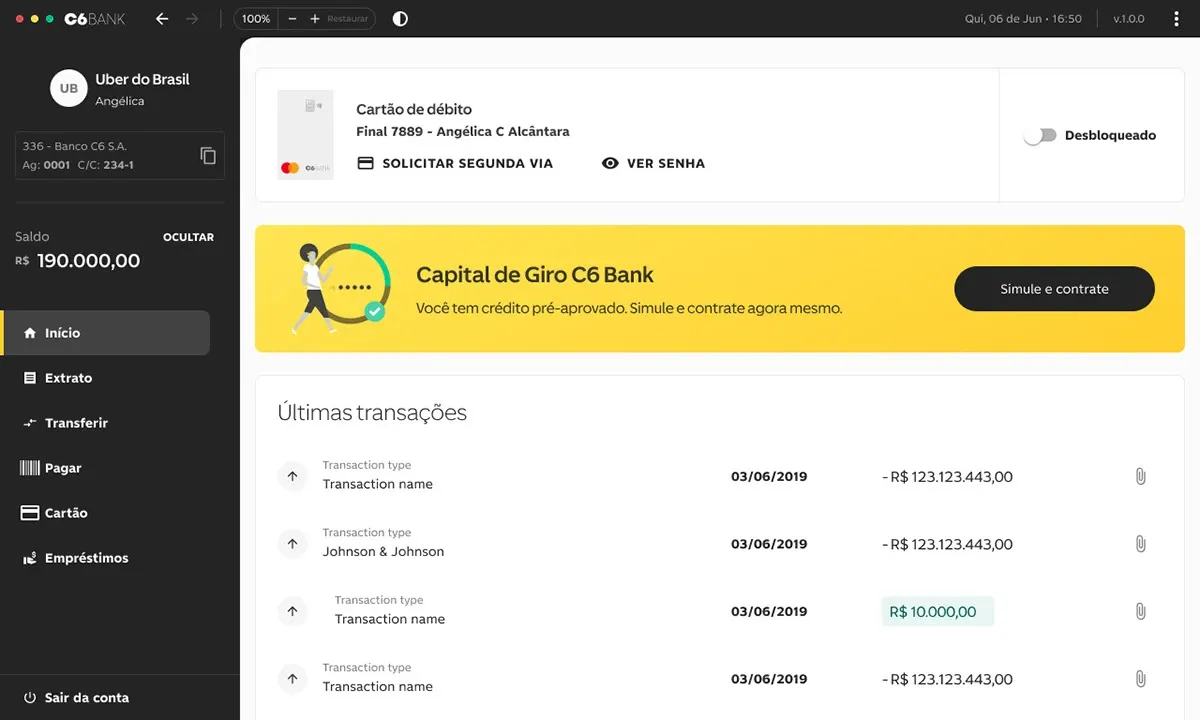Increase zoom with the plus icon

pyautogui.click(x=315, y=19)
